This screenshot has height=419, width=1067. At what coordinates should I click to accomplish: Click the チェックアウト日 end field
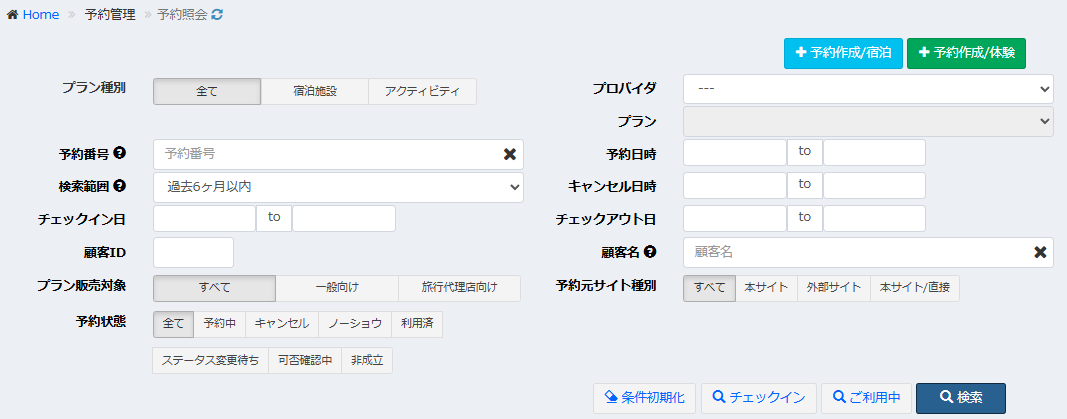pyautogui.click(x=874, y=218)
